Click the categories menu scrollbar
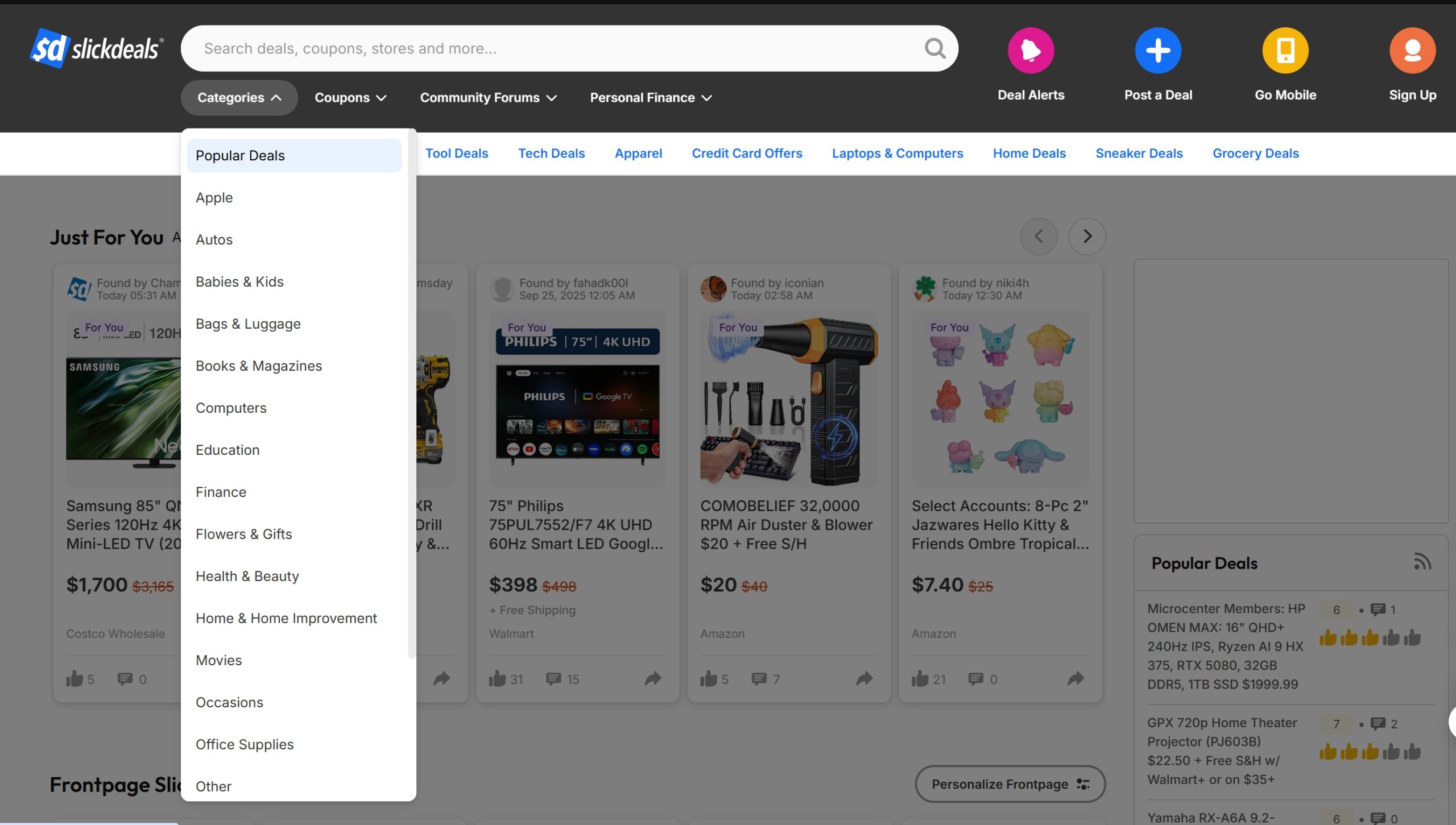This screenshot has width=1456, height=825. (x=412, y=395)
